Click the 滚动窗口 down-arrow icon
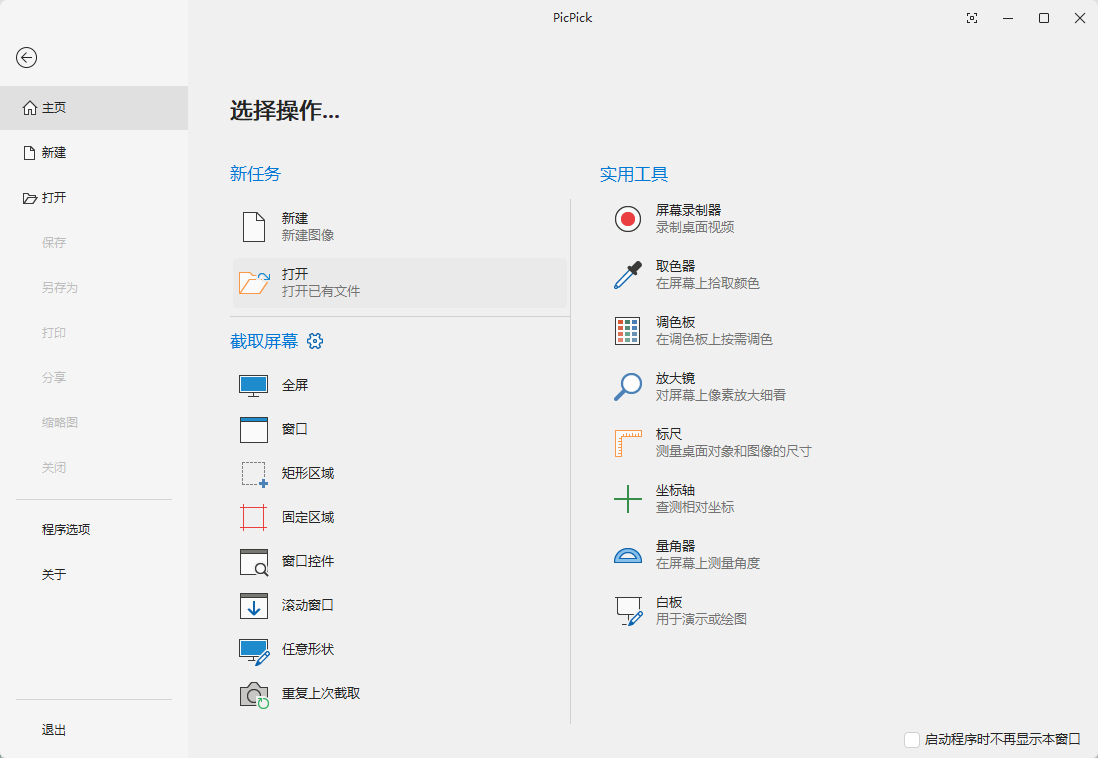 tap(253, 606)
